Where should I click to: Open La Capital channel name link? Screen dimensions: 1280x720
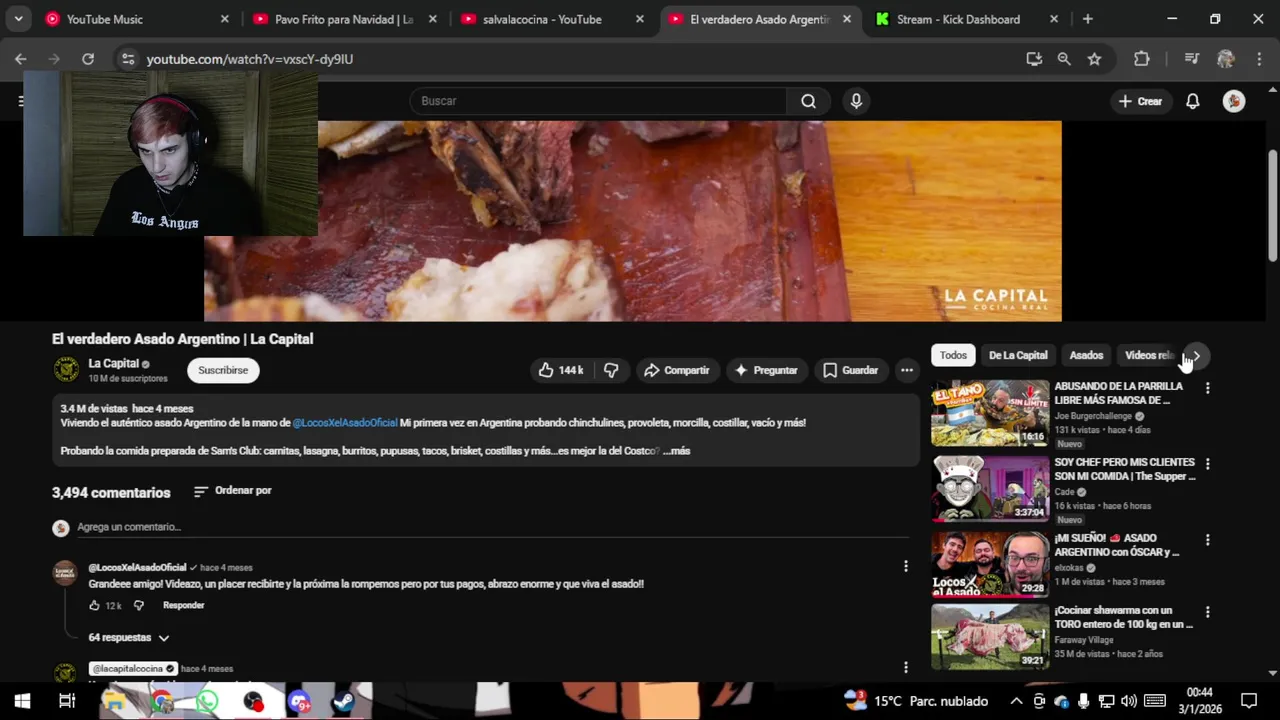click(113, 364)
